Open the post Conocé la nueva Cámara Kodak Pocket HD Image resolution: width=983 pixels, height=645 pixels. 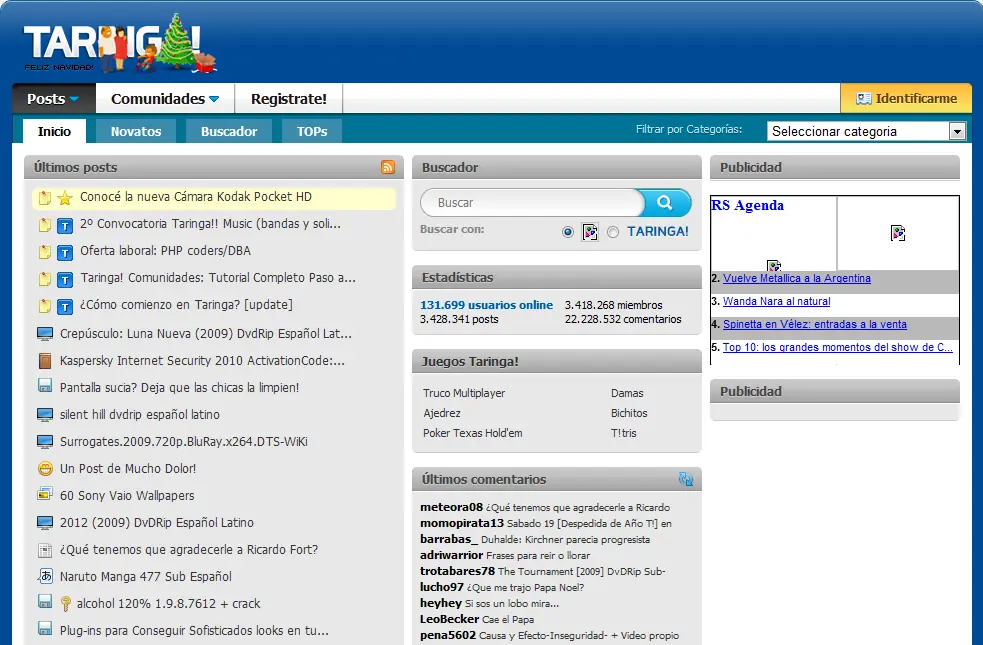(196, 197)
